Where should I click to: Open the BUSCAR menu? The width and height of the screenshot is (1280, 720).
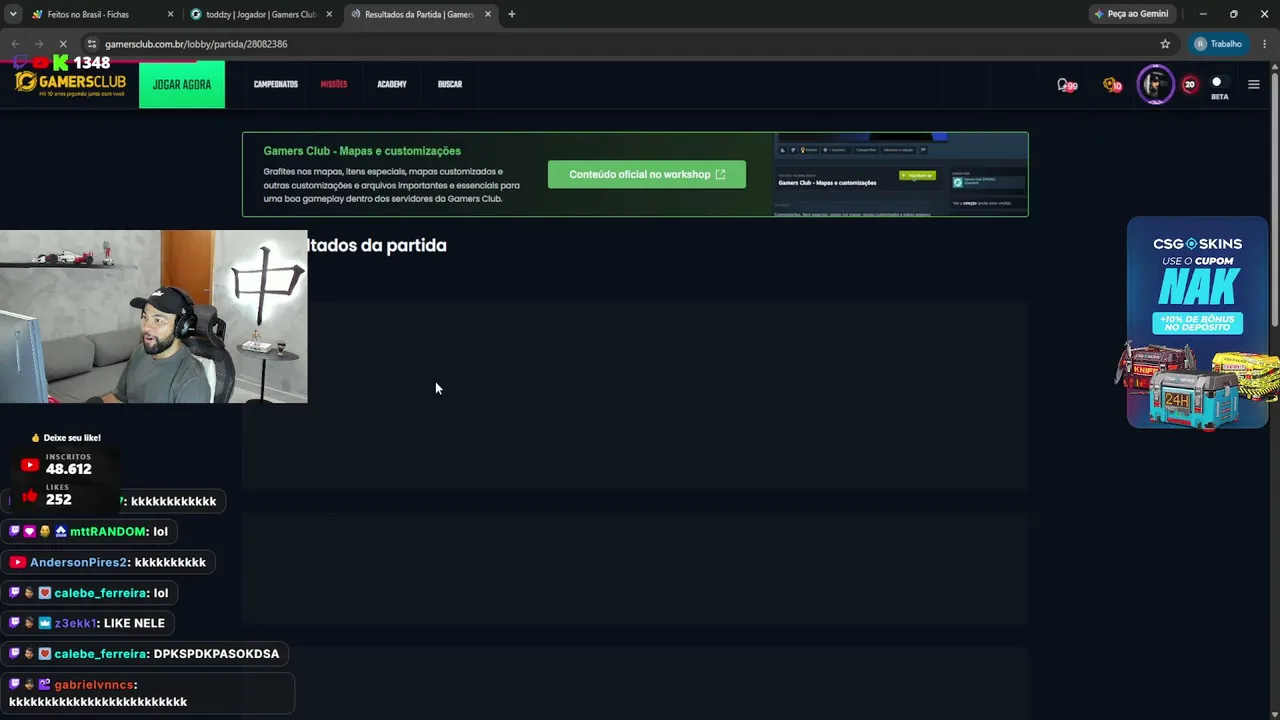click(x=450, y=85)
